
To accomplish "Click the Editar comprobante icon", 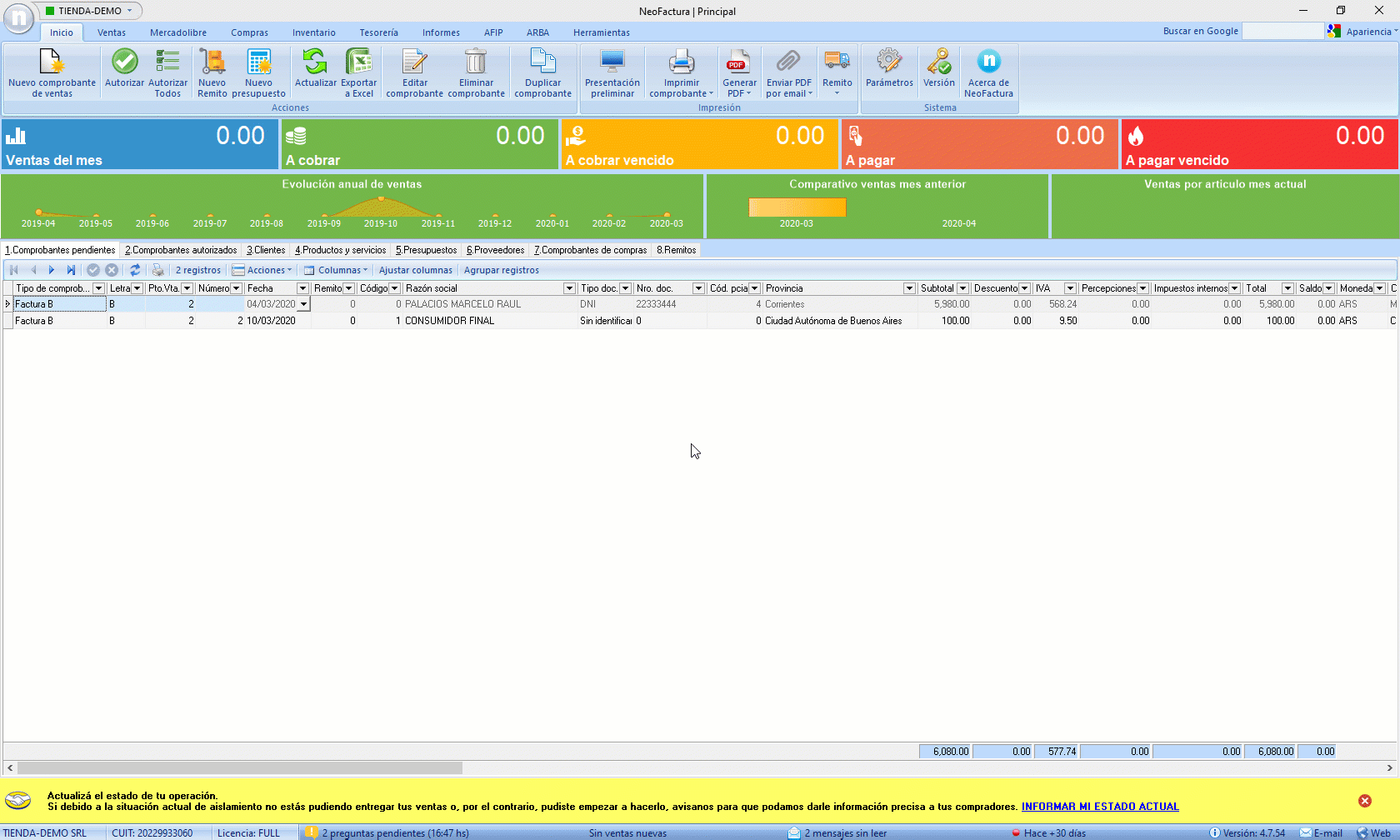I will click(x=414, y=62).
